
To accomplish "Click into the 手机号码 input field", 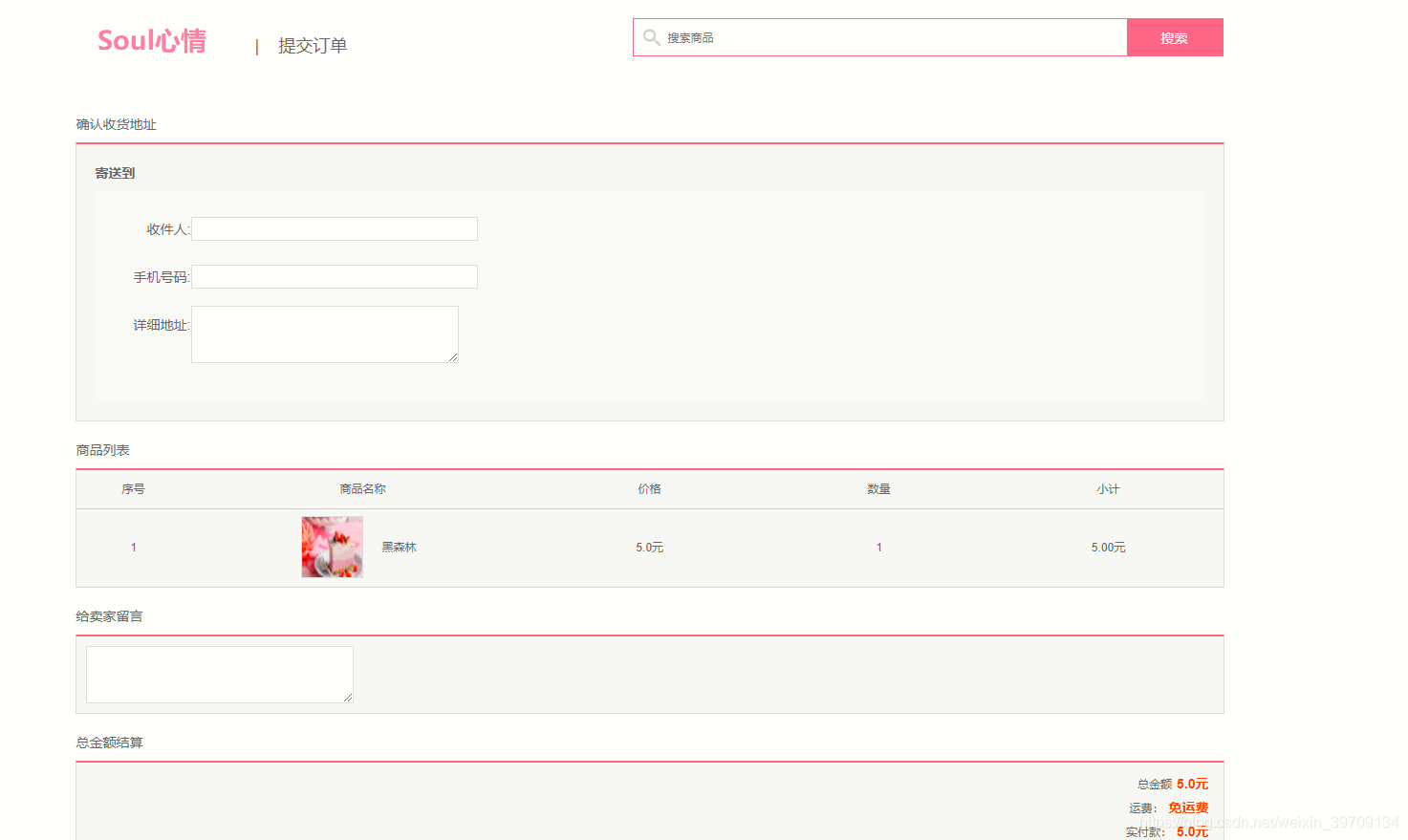I will pyautogui.click(x=335, y=277).
